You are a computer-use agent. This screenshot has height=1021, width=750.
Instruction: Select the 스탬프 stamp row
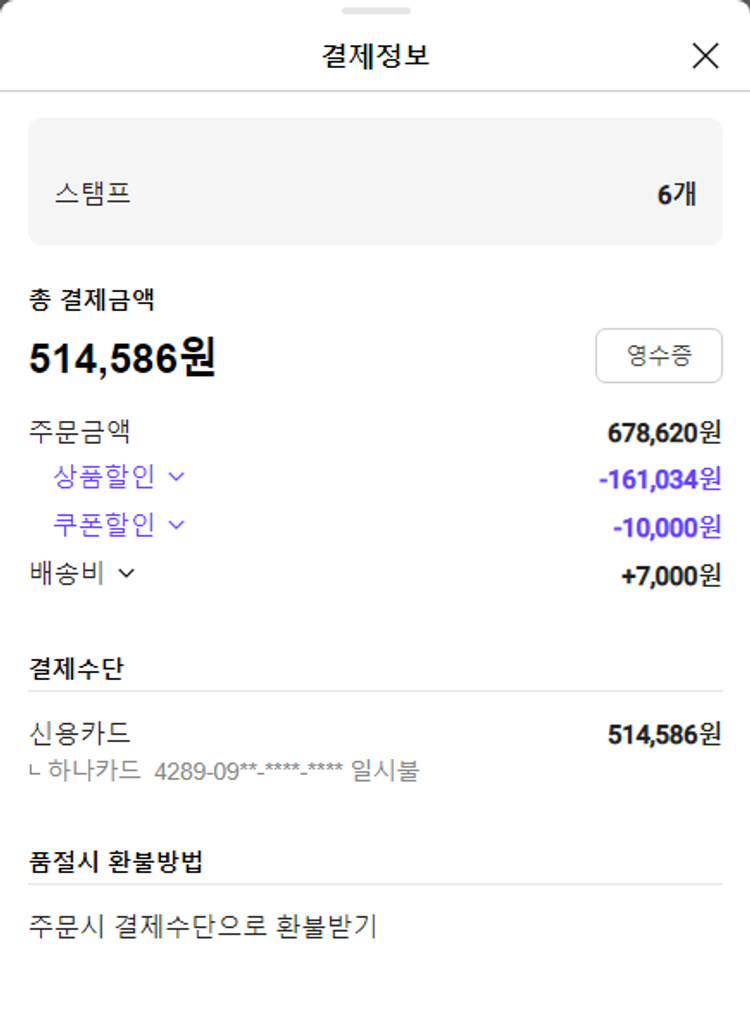coord(374,193)
